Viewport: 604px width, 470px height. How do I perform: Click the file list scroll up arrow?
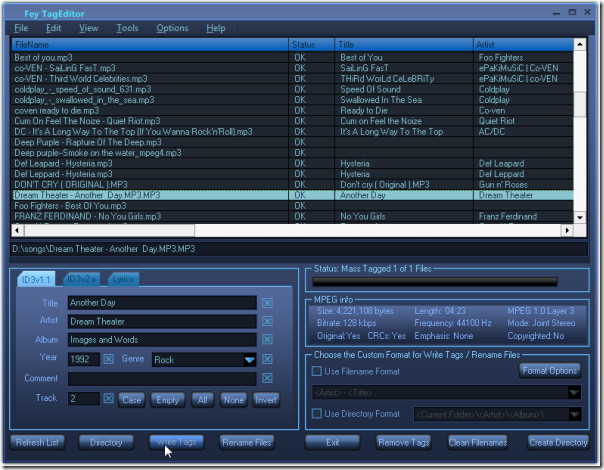click(x=580, y=45)
